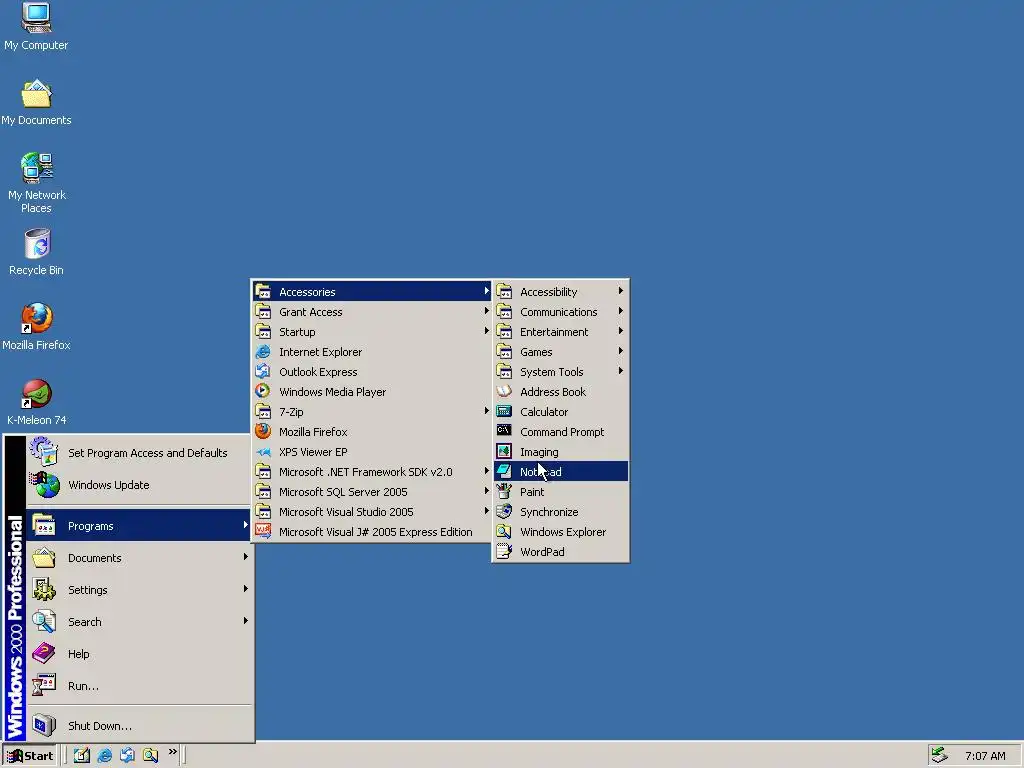
Task: Click the magnifier quick launch icon
Action: [x=150, y=755]
